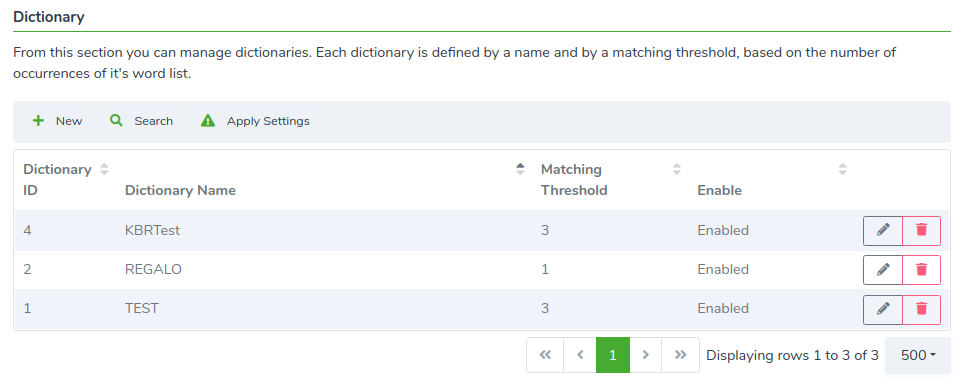
Task: Open the 500 rows-per-page dropdown
Action: (918, 355)
